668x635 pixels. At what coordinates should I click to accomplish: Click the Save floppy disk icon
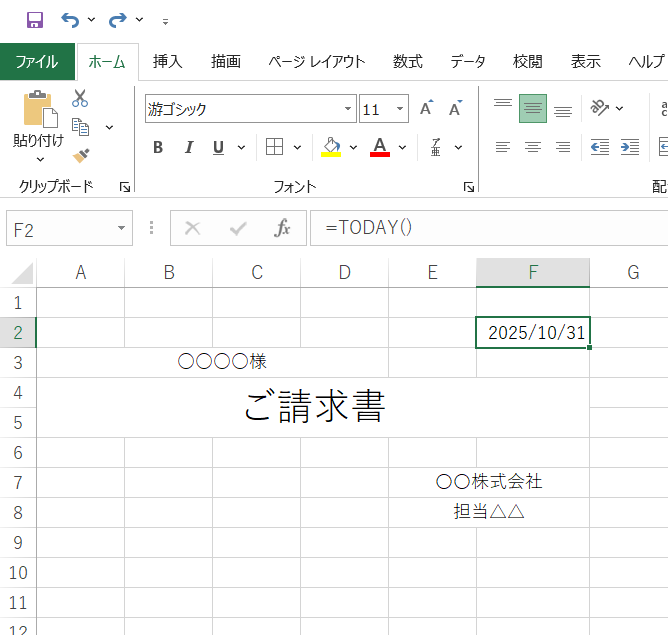[34, 20]
